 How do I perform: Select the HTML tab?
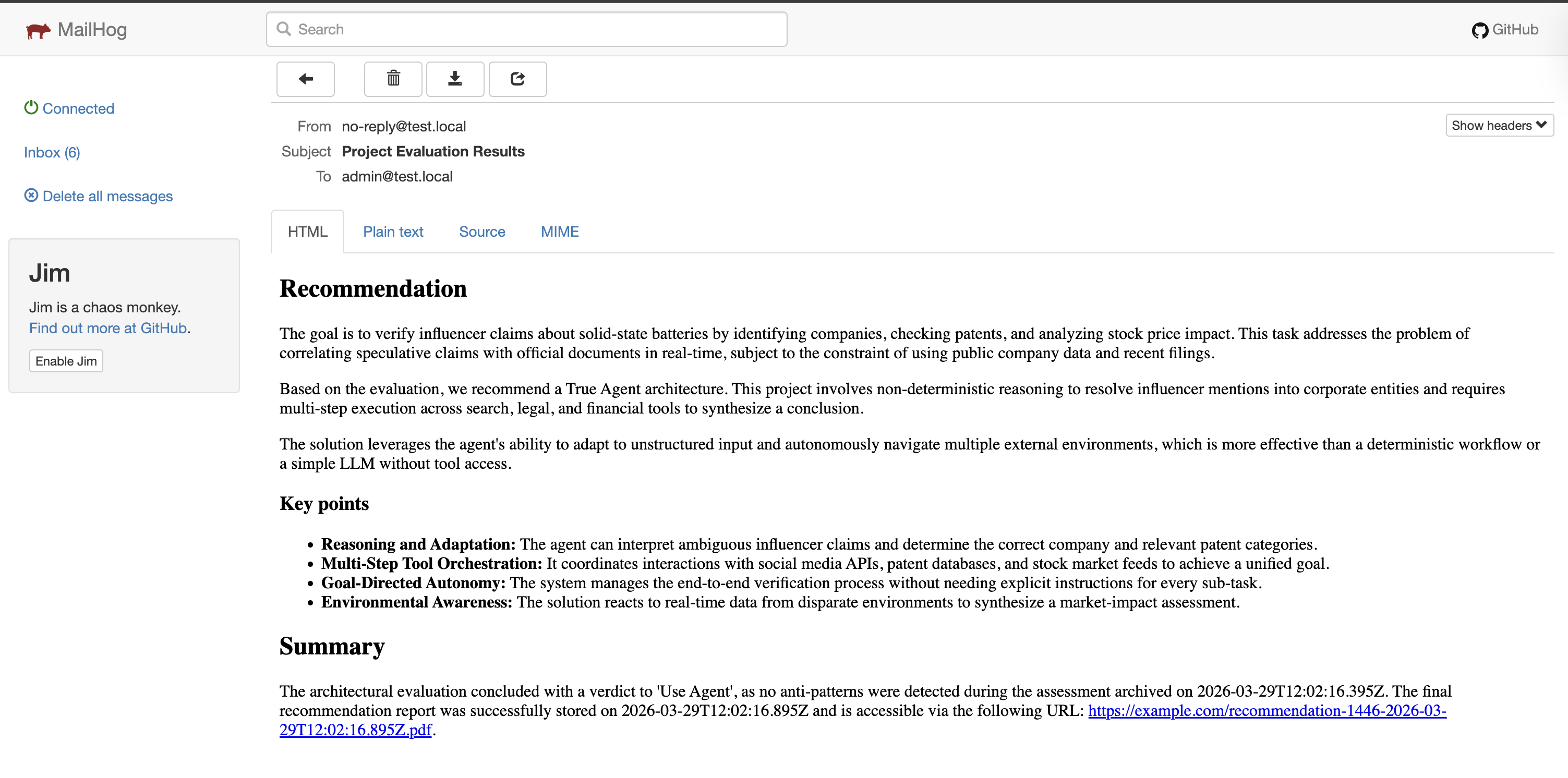[x=307, y=232]
